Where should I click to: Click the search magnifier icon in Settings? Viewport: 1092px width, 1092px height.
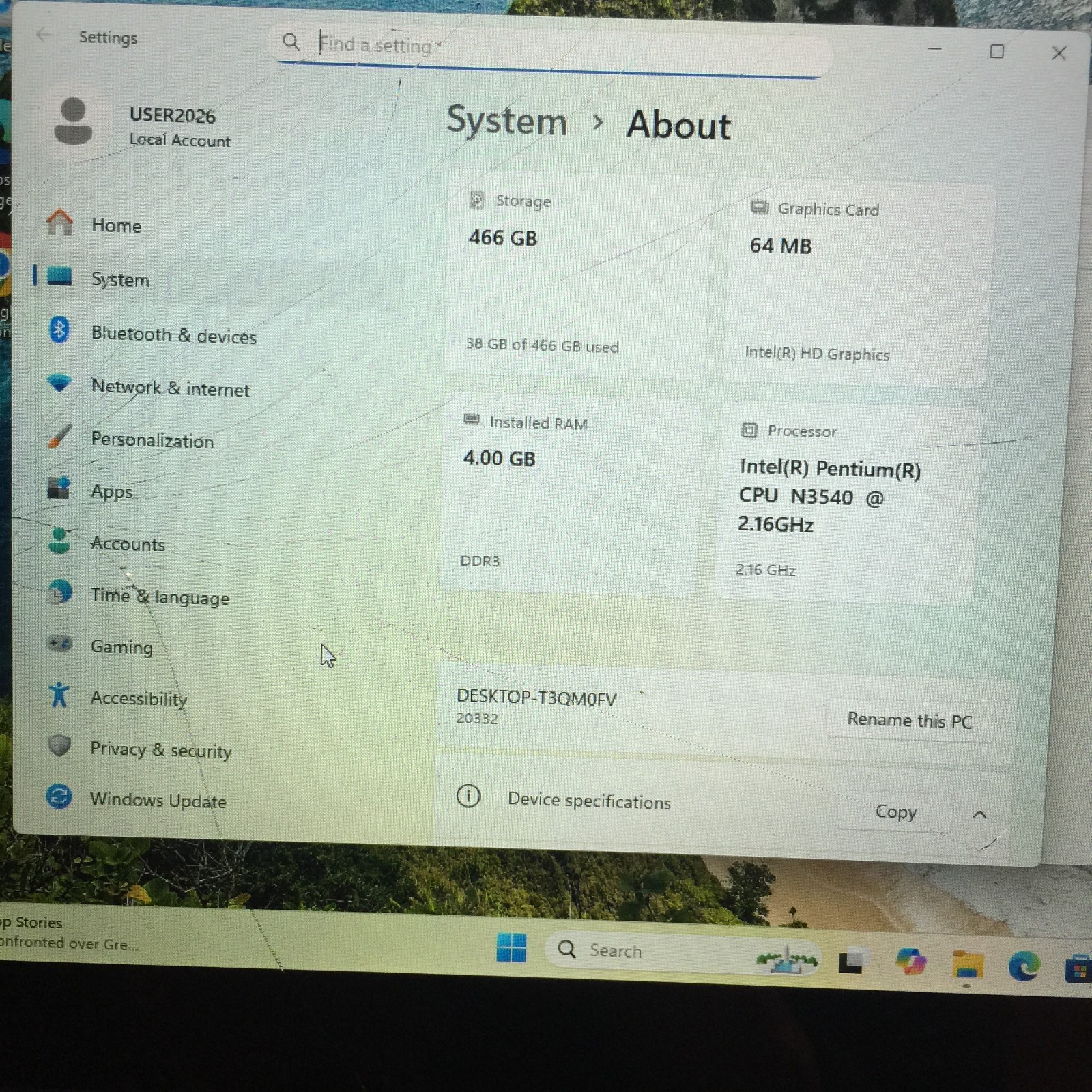[291, 42]
